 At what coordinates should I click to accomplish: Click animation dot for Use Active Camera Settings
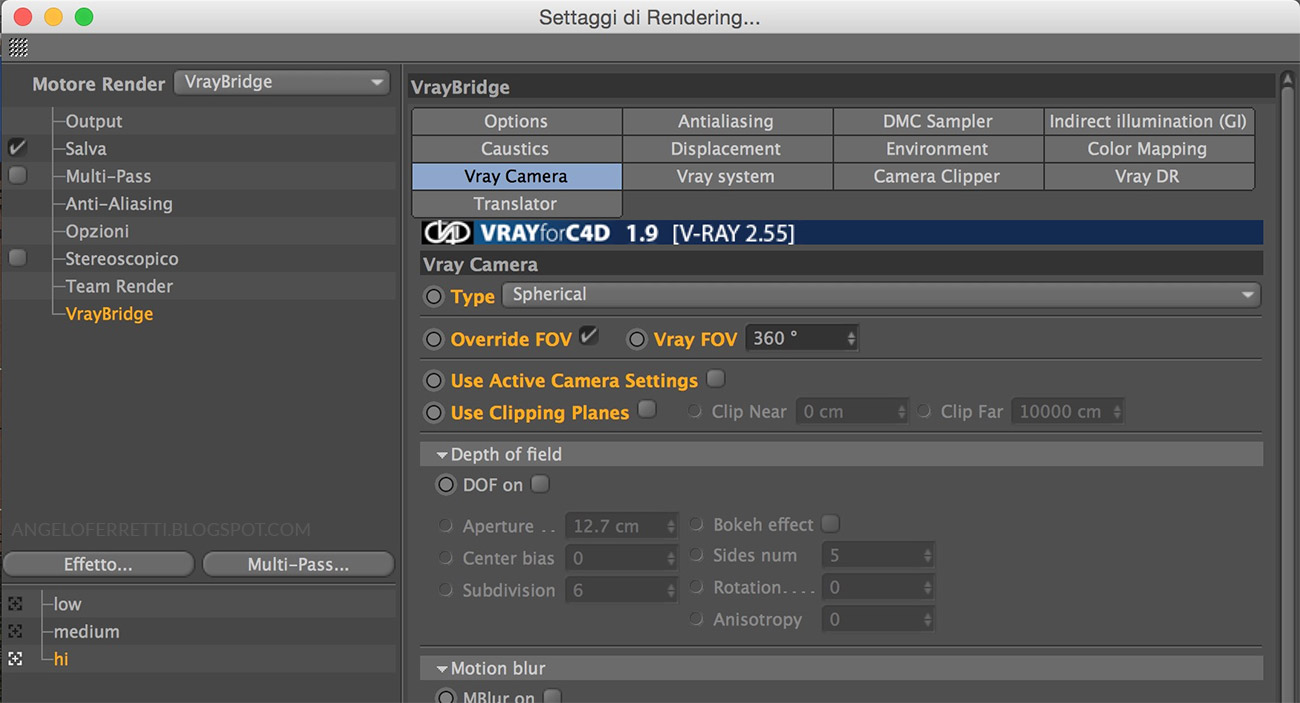433,381
